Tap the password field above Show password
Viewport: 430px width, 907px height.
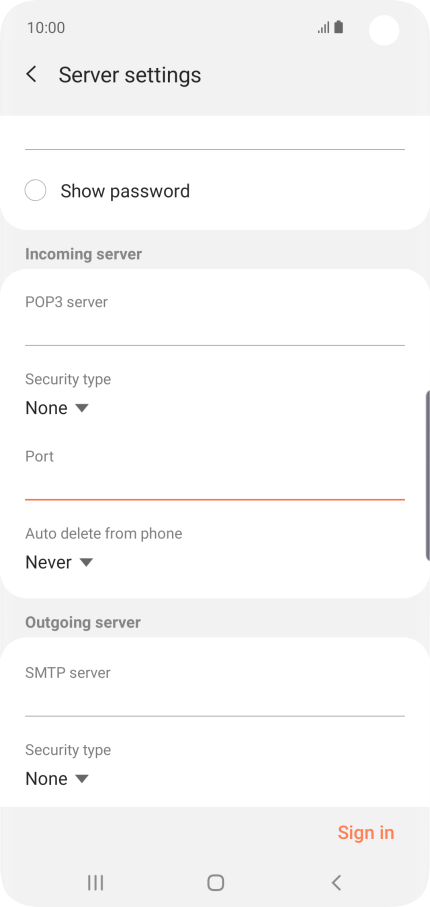pyautogui.click(x=215, y=134)
